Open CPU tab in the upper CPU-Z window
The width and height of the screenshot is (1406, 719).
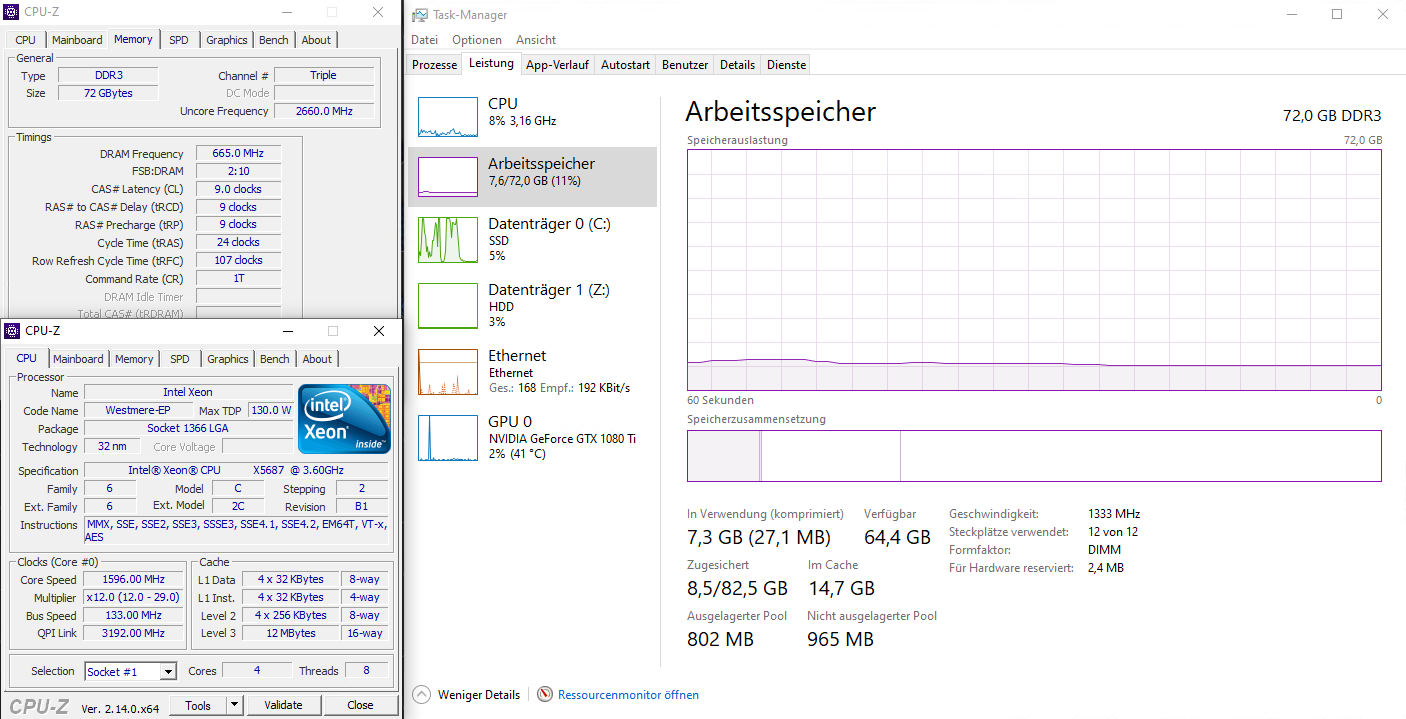(26, 40)
